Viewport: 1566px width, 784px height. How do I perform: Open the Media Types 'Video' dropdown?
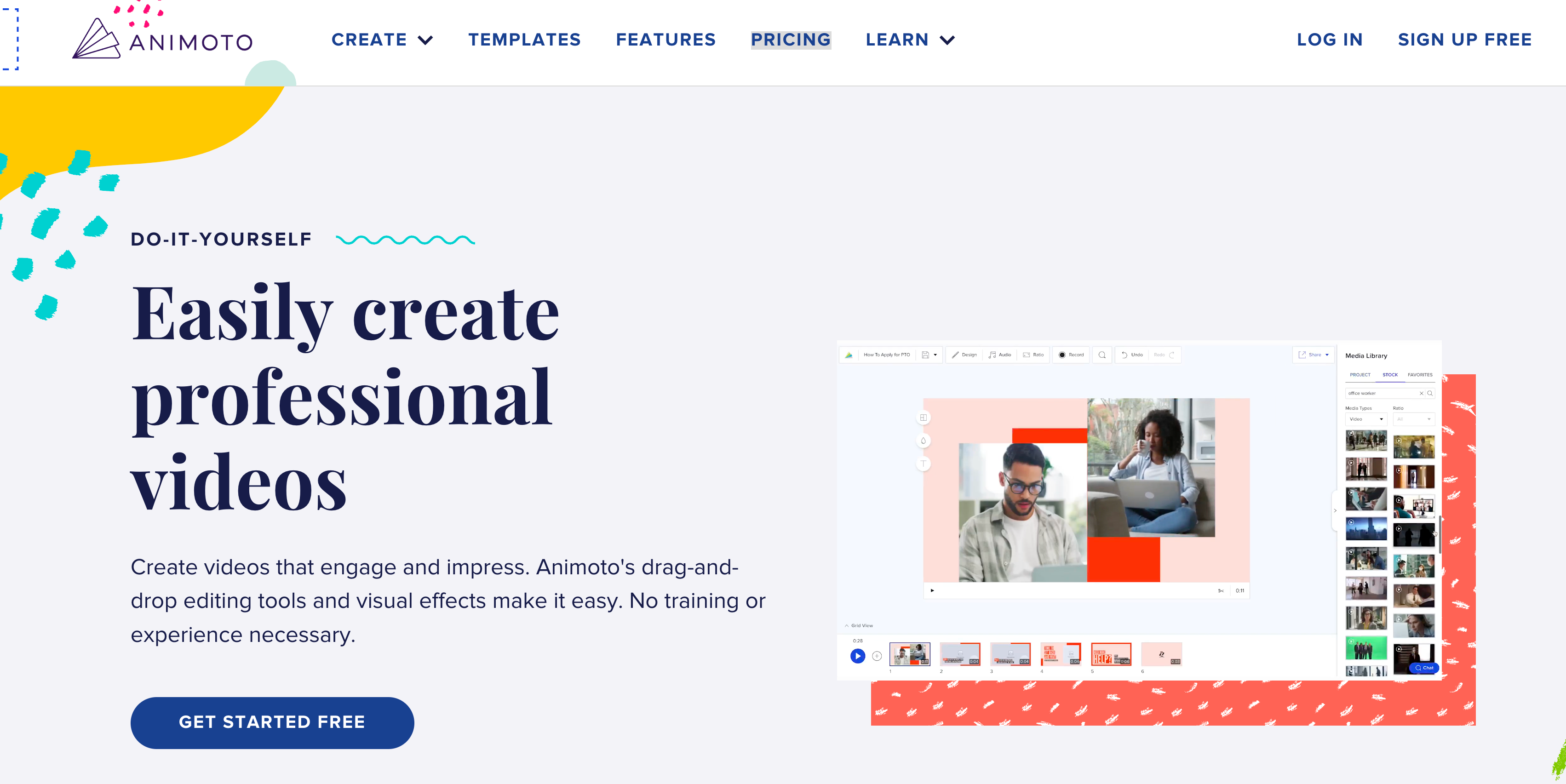click(1365, 419)
